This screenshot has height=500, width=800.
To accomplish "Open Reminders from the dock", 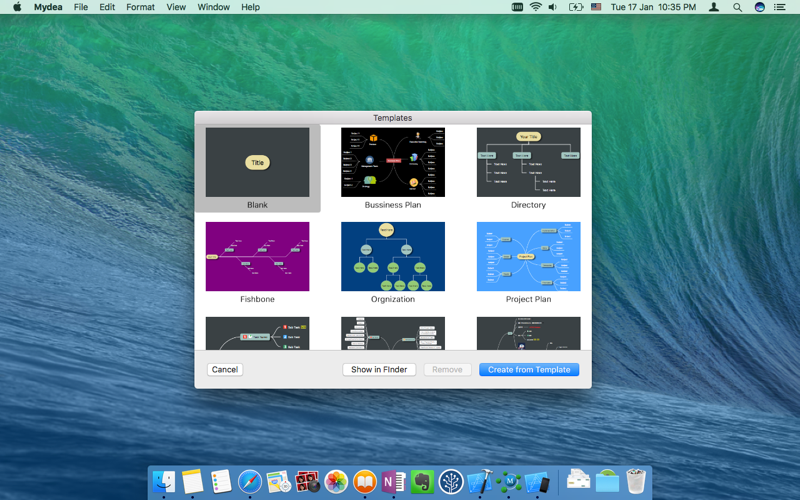I will click(221, 482).
